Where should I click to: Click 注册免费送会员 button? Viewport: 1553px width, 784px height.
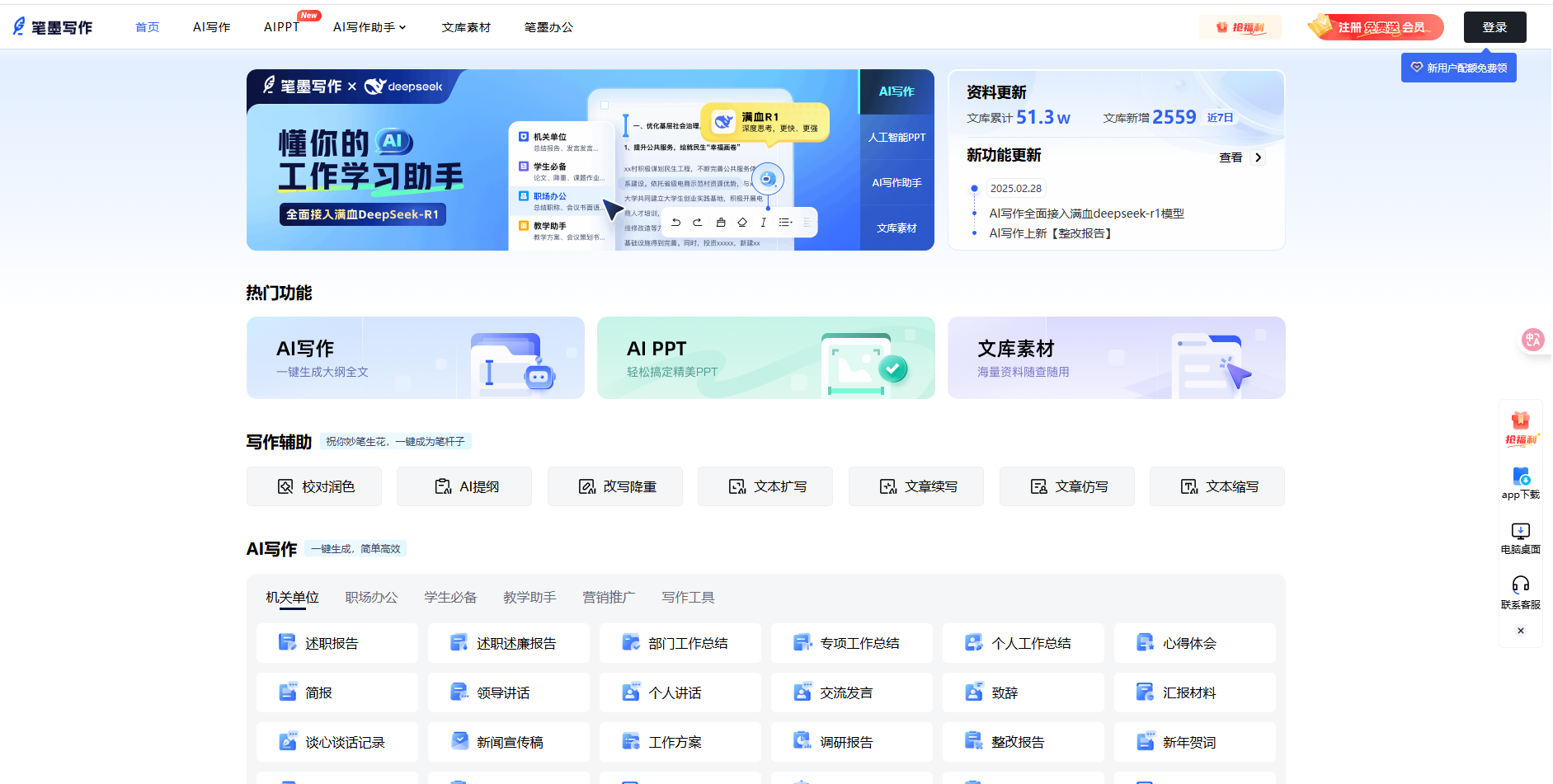point(1375,27)
